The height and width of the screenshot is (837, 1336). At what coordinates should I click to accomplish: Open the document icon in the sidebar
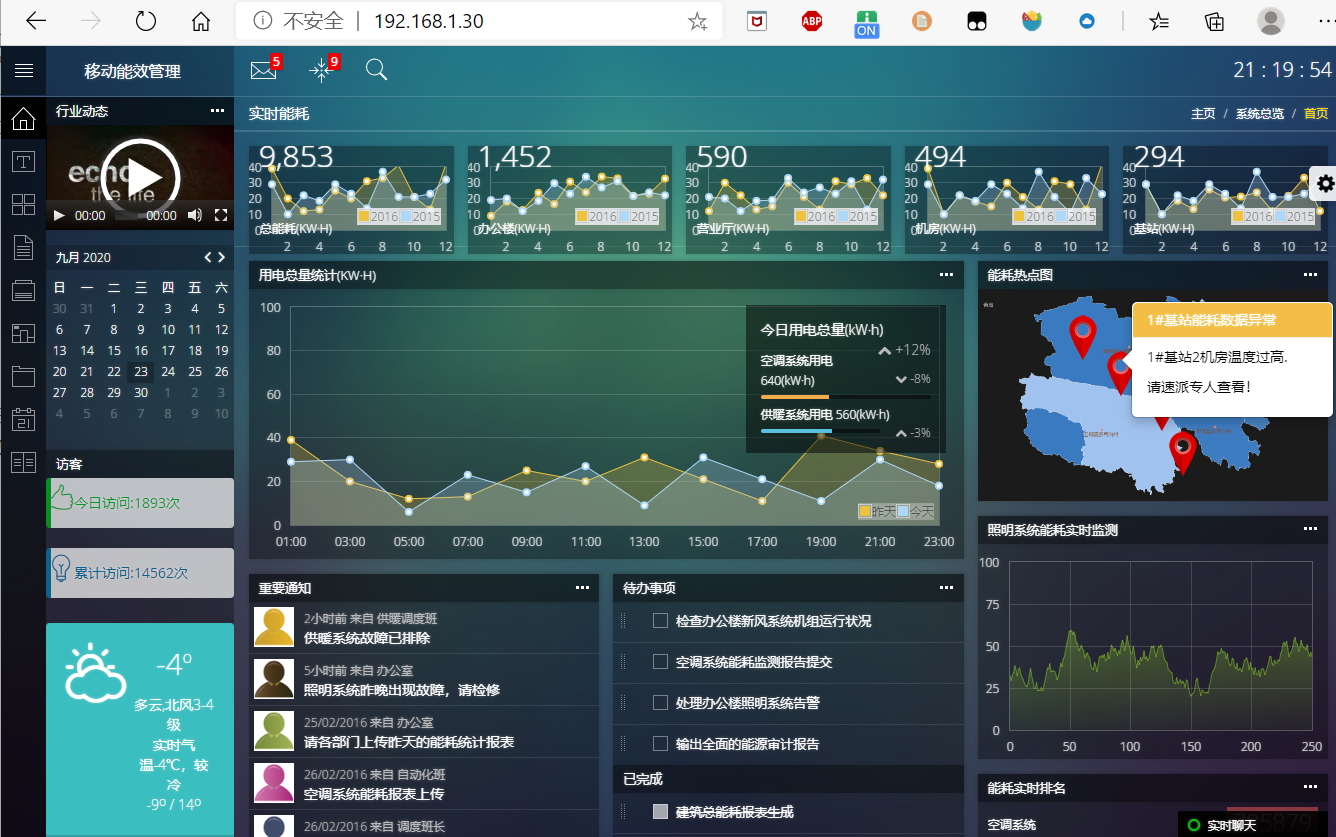click(x=23, y=248)
